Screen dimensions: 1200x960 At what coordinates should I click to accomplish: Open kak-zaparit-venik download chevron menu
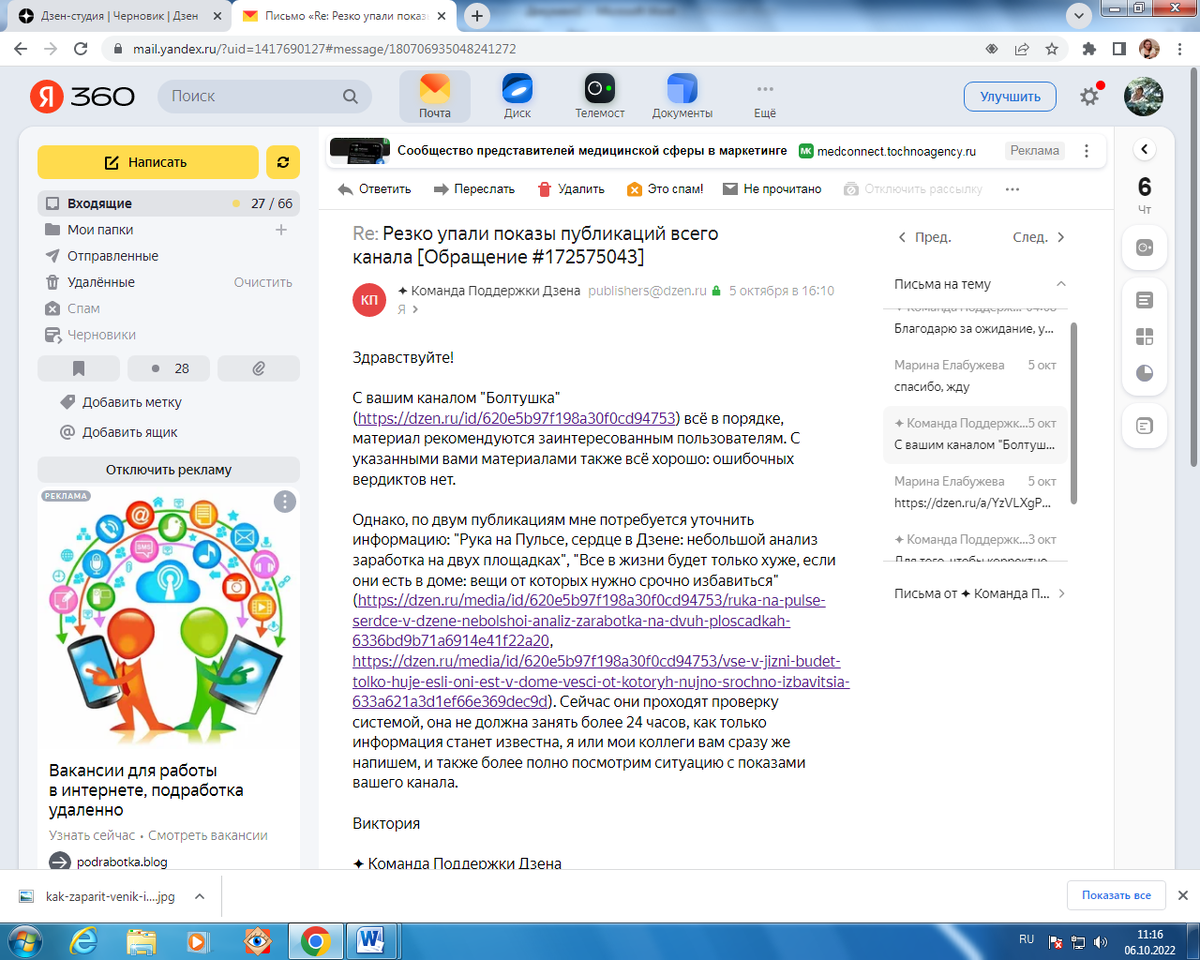click(200, 897)
